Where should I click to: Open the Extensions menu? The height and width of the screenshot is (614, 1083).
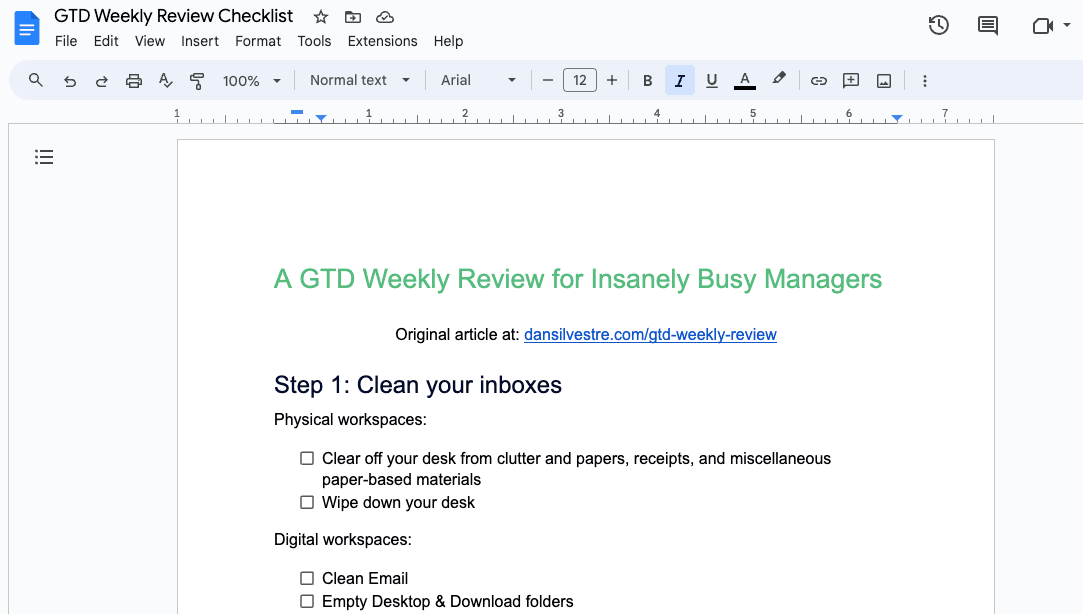[x=382, y=41]
